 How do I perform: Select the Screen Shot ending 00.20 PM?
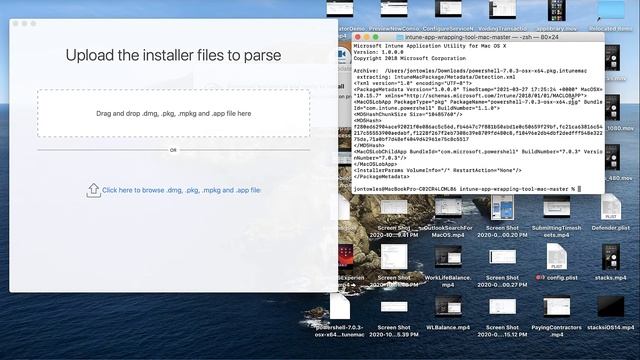502,207
